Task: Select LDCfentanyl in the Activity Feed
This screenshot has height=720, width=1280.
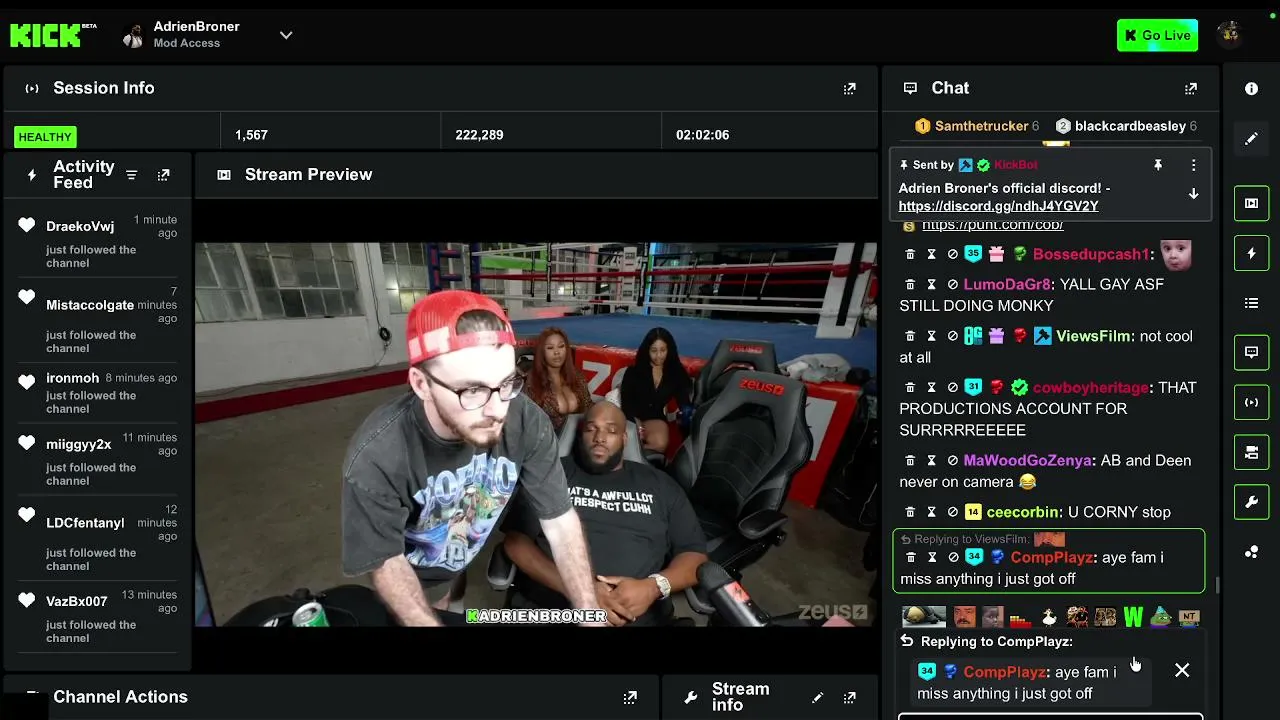Action: pyautogui.click(x=85, y=523)
